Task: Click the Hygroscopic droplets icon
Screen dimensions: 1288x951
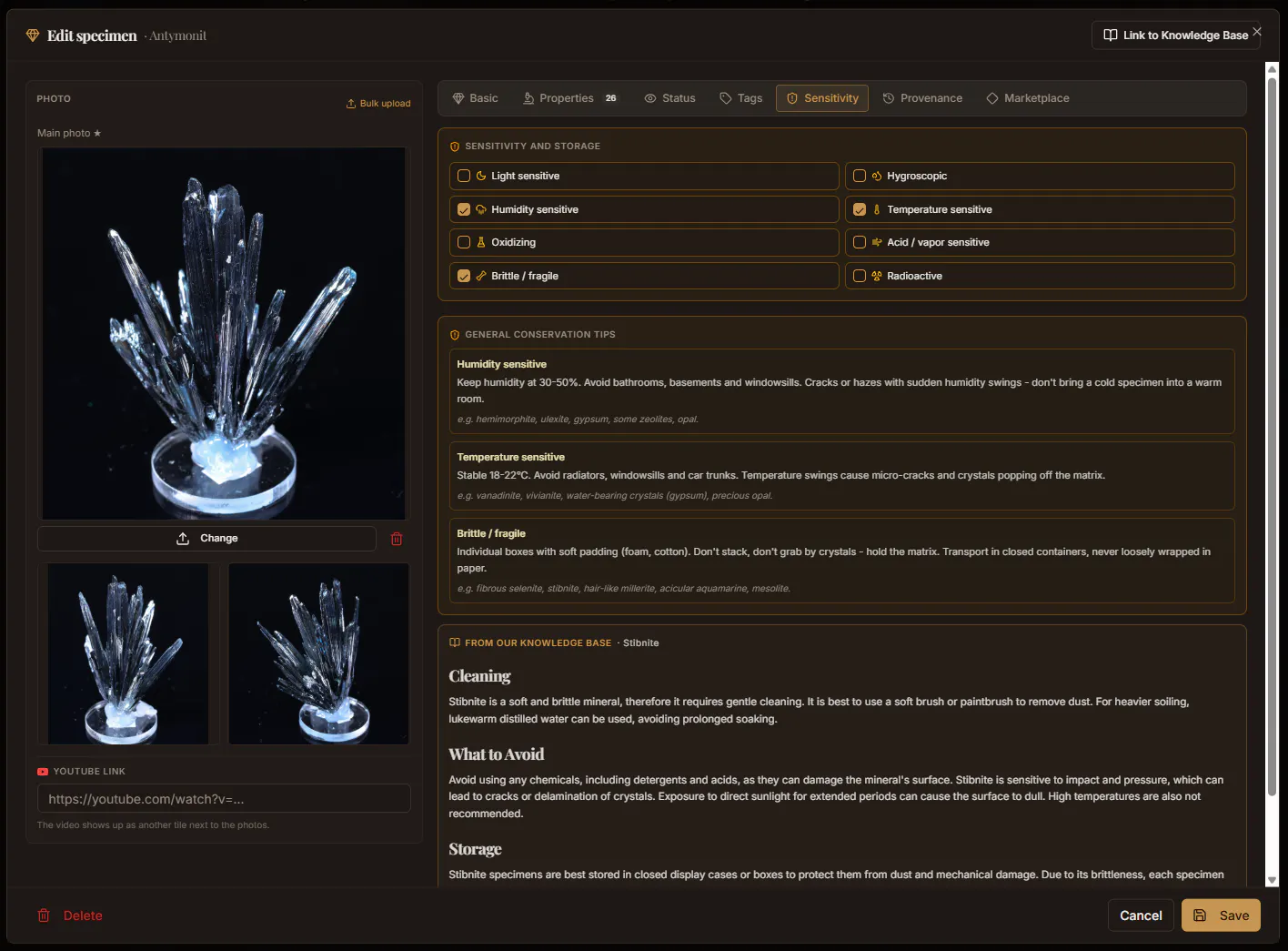Action: (877, 176)
